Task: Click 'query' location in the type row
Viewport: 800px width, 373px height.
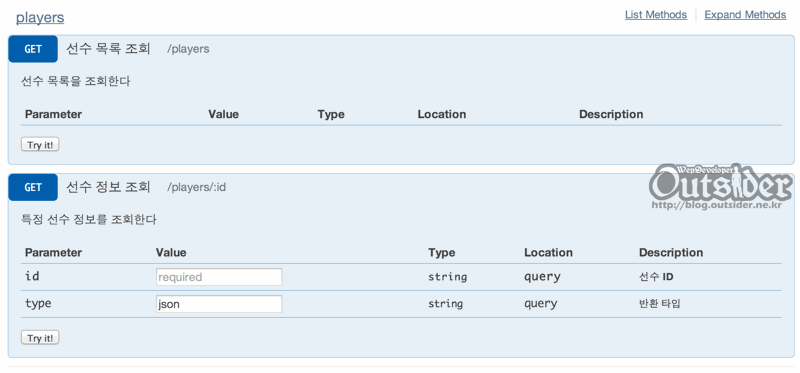Action: coord(541,304)
